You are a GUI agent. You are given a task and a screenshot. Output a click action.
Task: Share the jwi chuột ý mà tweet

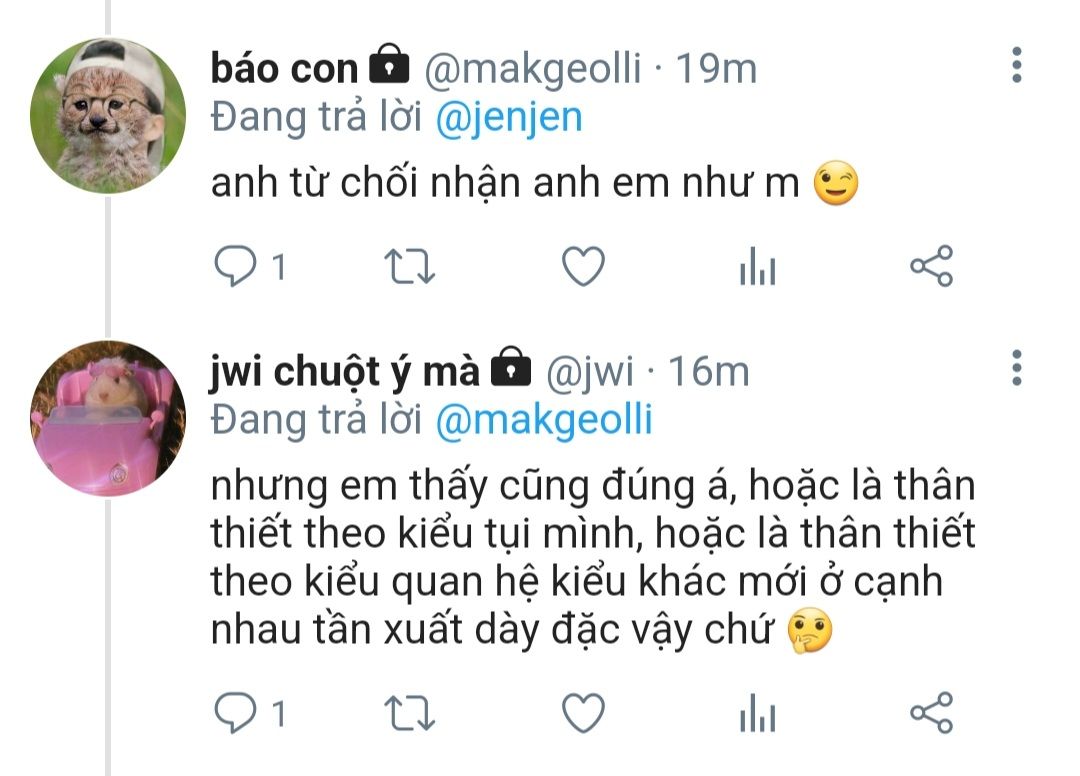coord(931,712)
